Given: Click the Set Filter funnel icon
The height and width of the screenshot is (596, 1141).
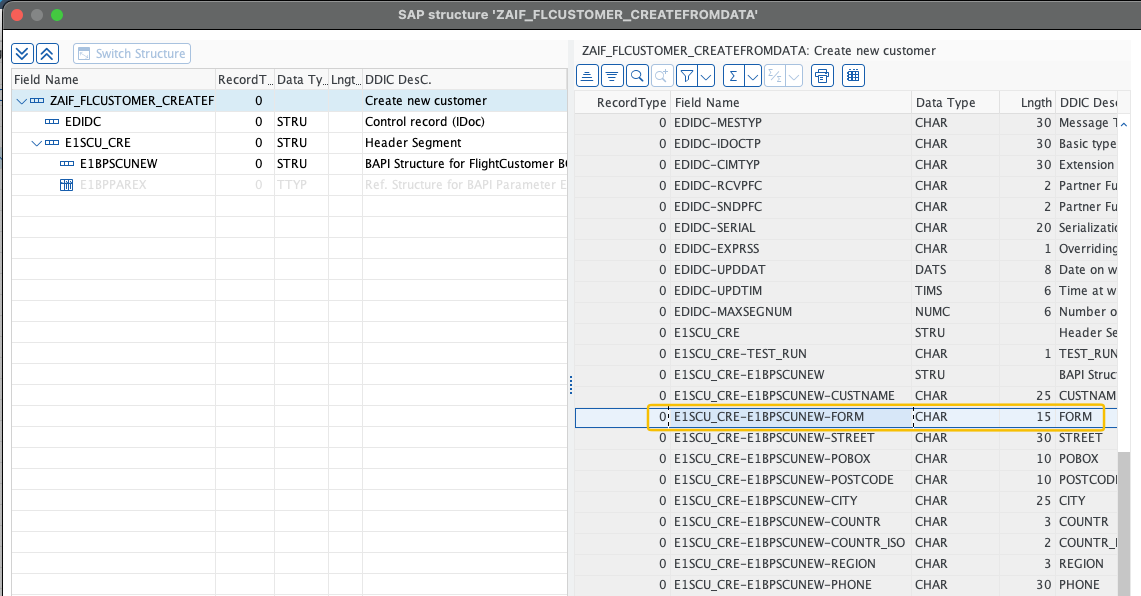Looking at the screenshot, I should 686,76.
